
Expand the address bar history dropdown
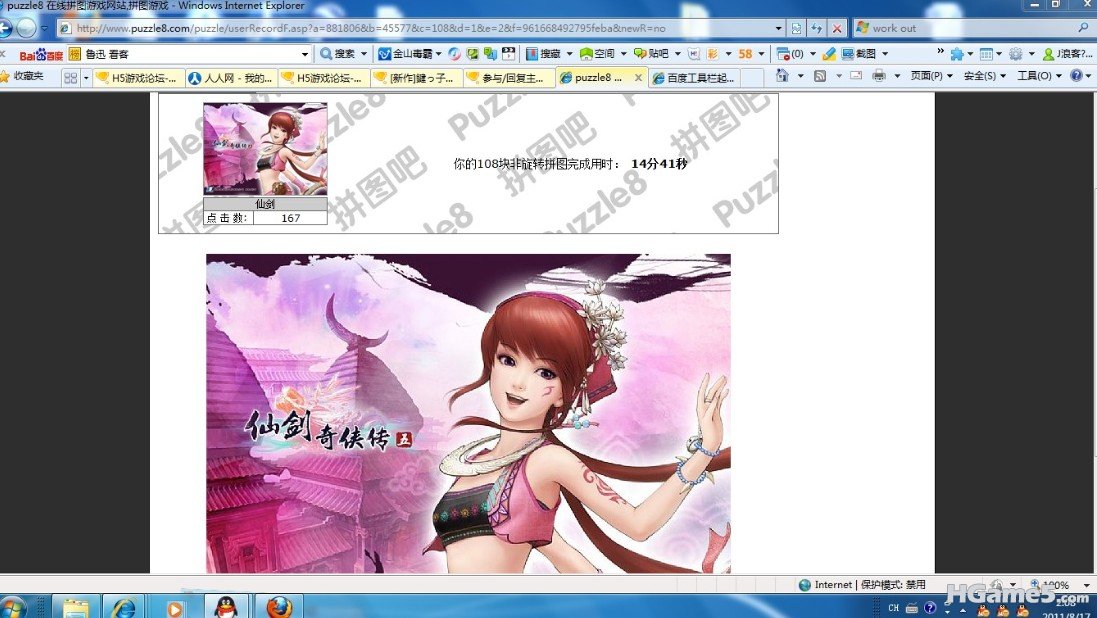click(x=778, y=28)
